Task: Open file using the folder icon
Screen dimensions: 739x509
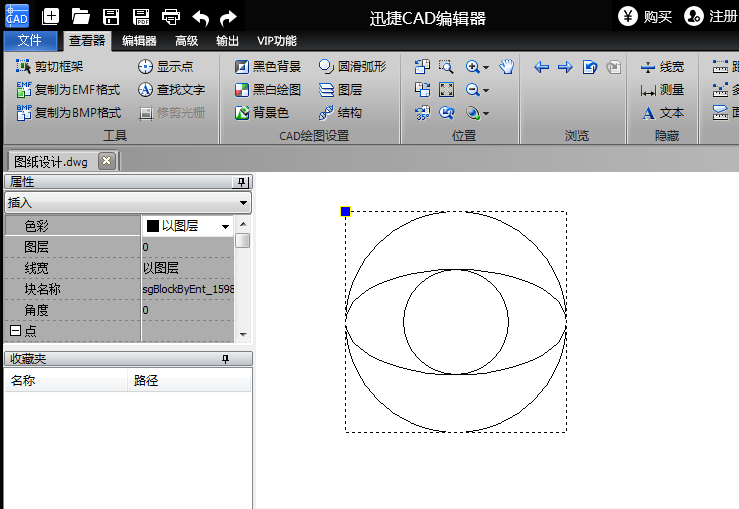Action: 81,16
